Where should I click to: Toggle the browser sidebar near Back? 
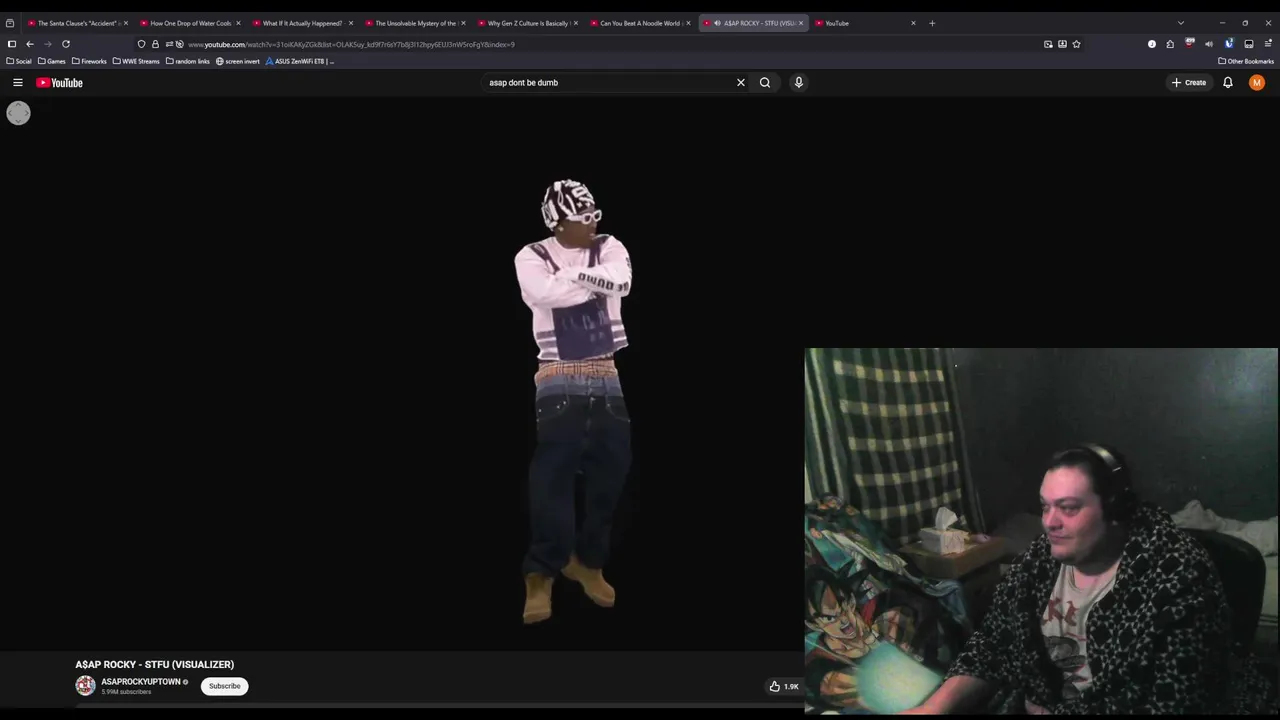(x=12, y=44)
